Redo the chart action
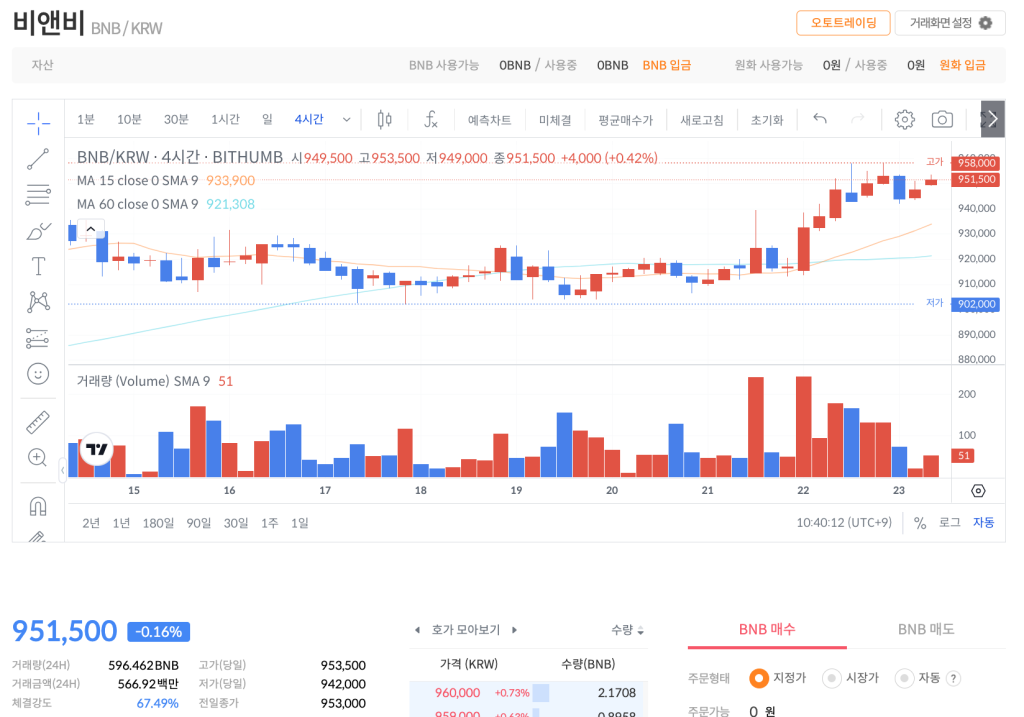 (x=857, y=119)
